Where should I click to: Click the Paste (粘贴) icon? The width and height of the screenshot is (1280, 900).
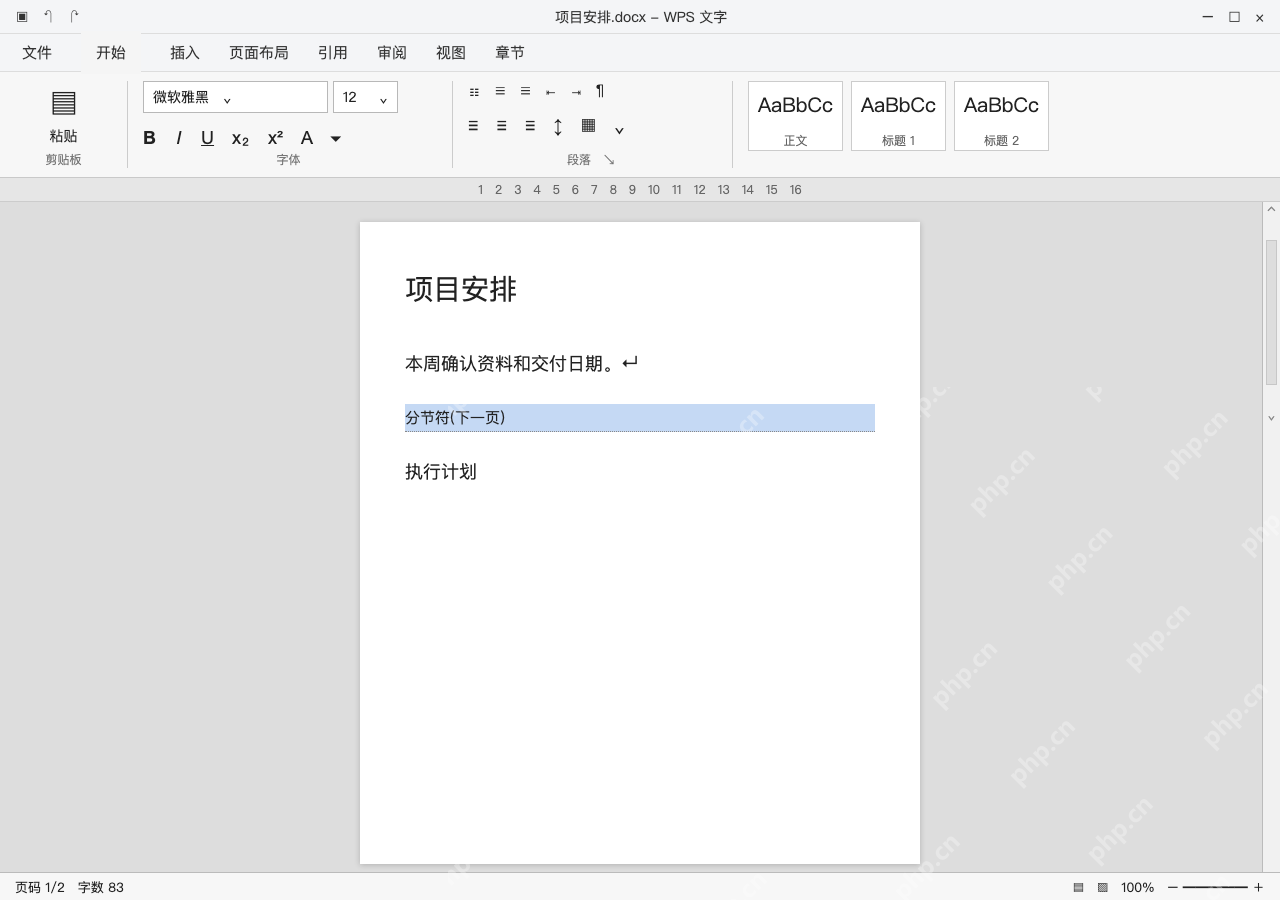point(63,102)
